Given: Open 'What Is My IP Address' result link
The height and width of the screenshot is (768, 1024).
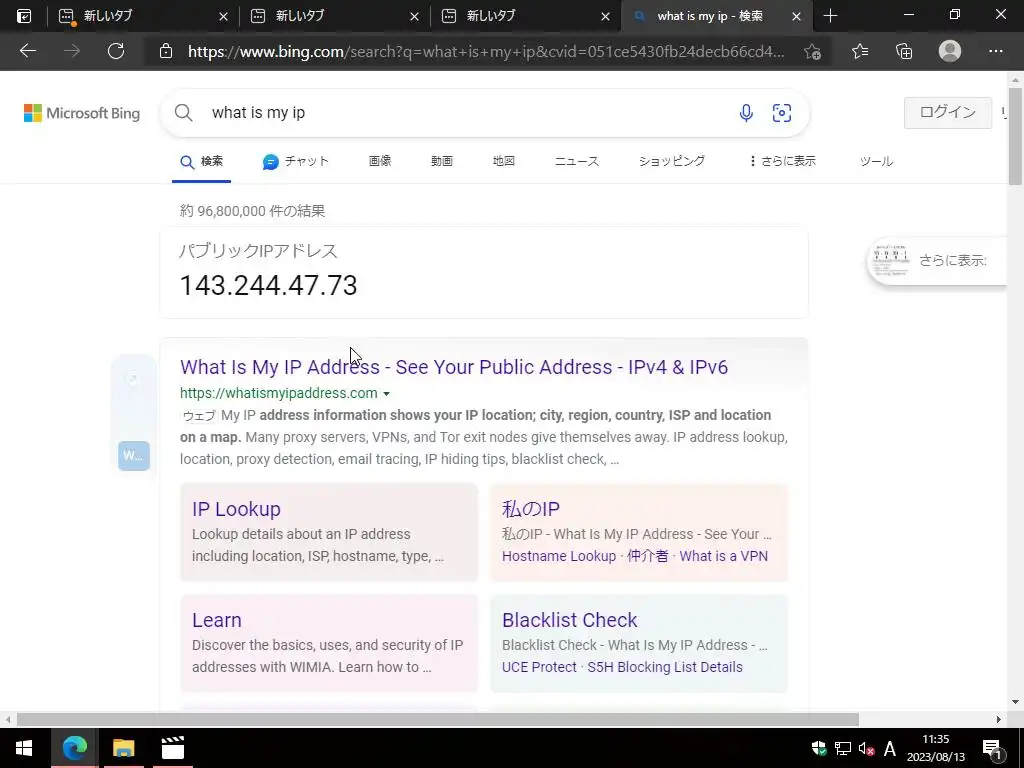Looking at the screenshot, I should (454, 367).
